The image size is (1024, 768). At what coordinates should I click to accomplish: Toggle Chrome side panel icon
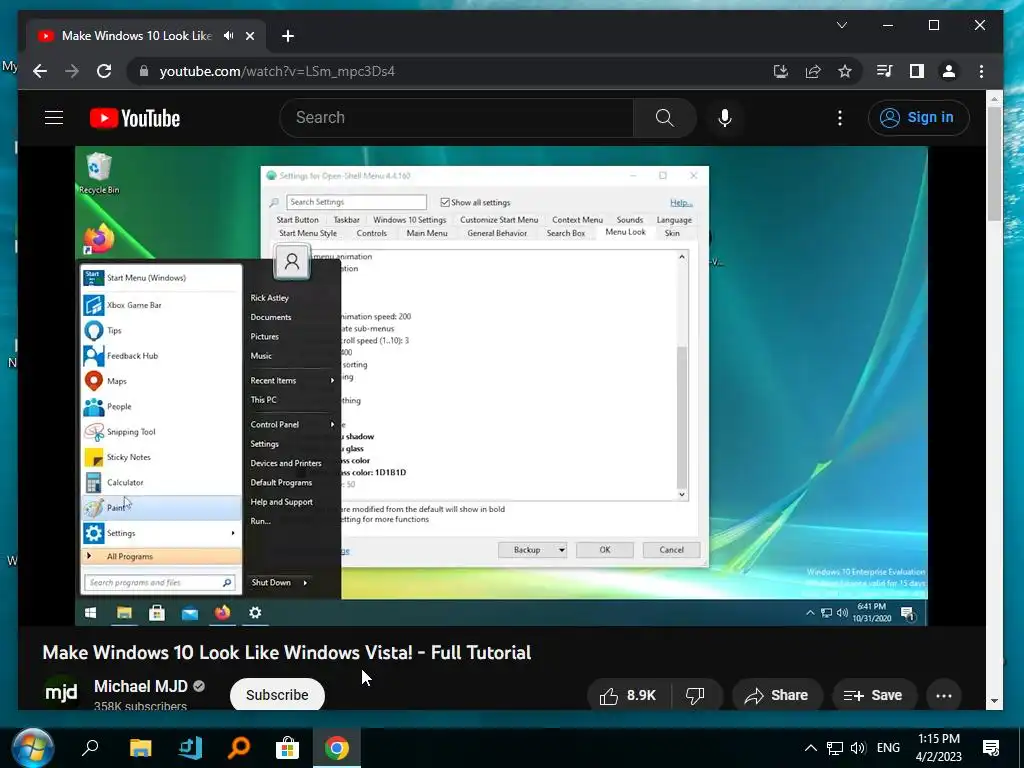click(x=917, y=71)
